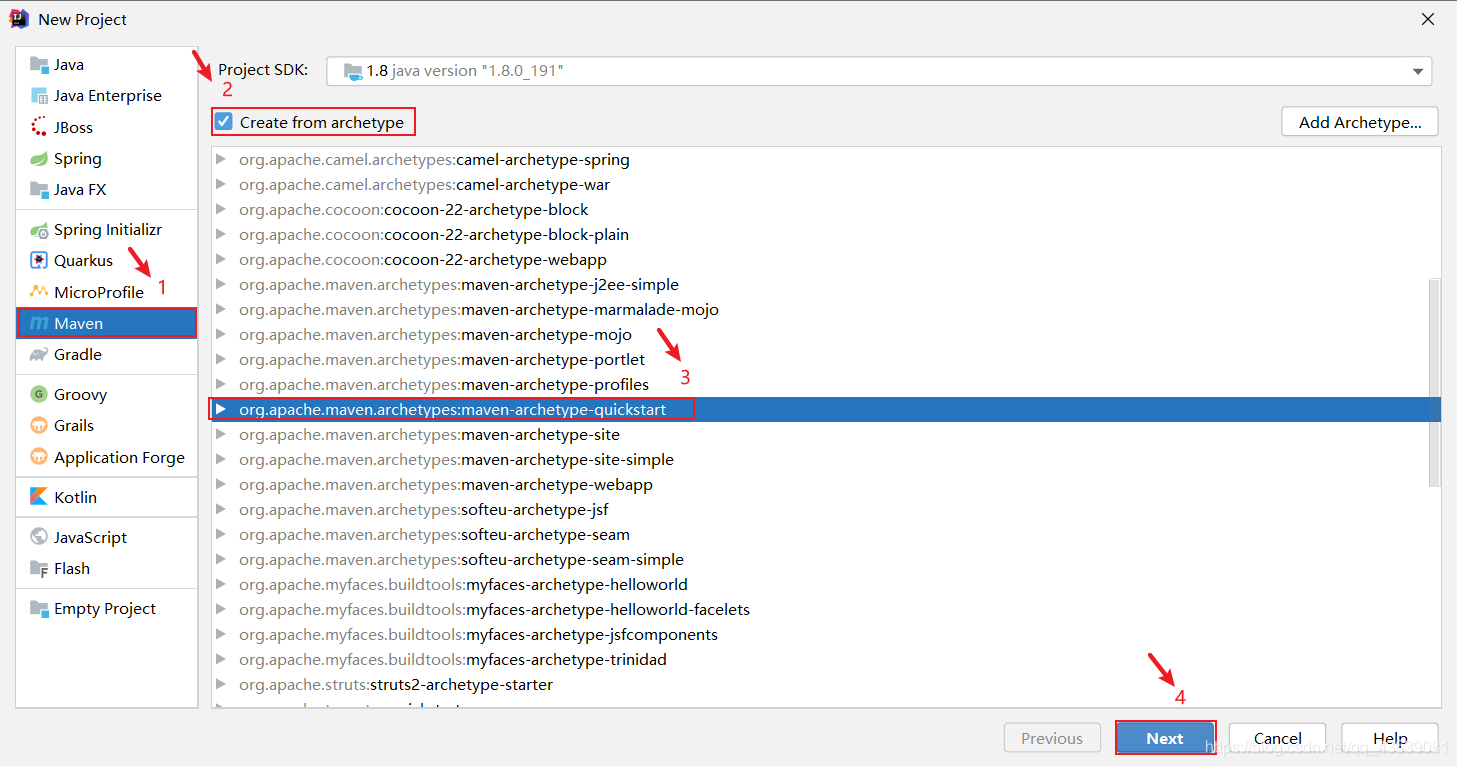Select softeu-archetype-seam-simple archetype

(x=826, y=560)
